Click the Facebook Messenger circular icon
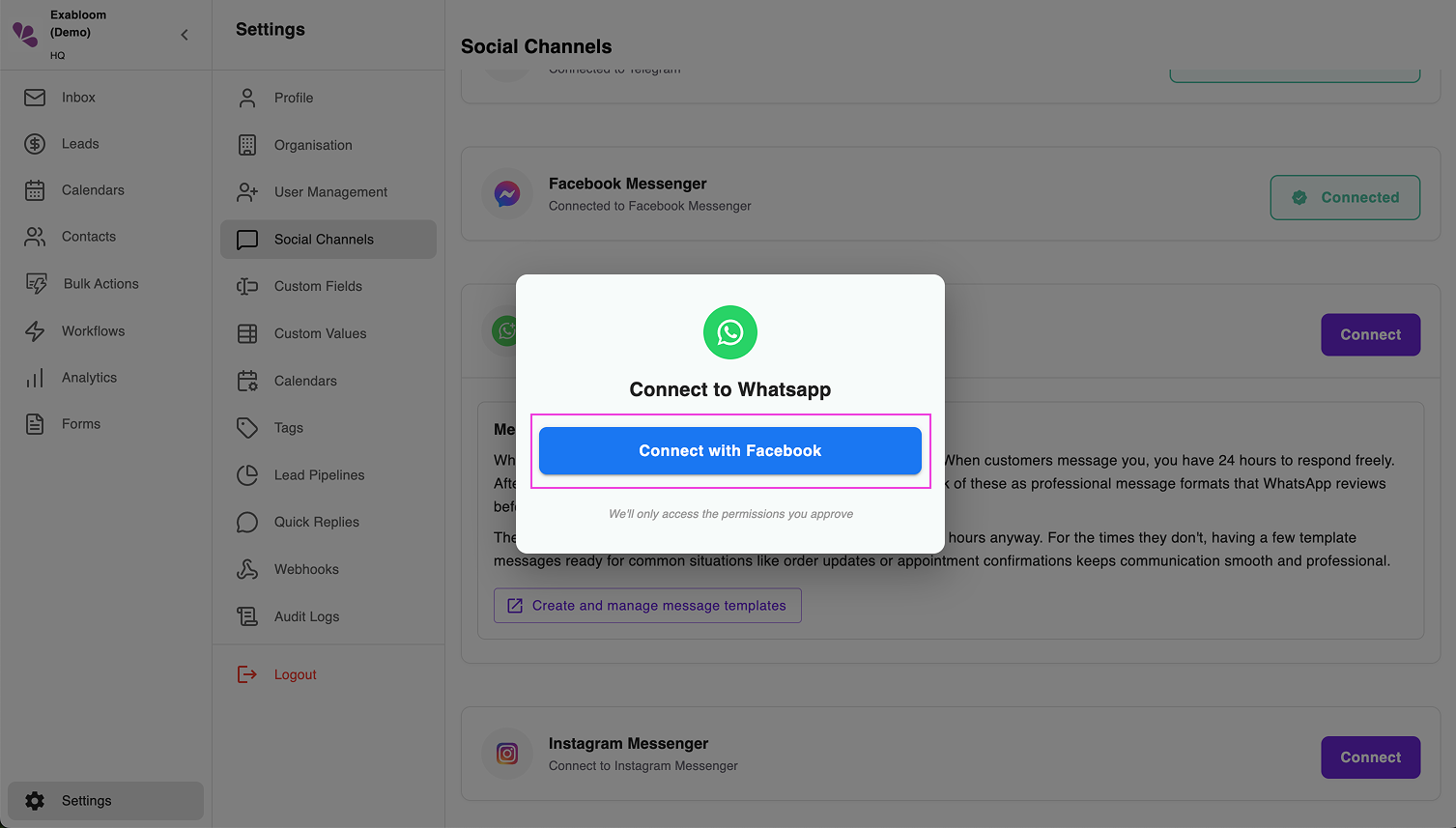Image resolution: width=1456 pixels, height=828 pixels. tap(506, 193)
